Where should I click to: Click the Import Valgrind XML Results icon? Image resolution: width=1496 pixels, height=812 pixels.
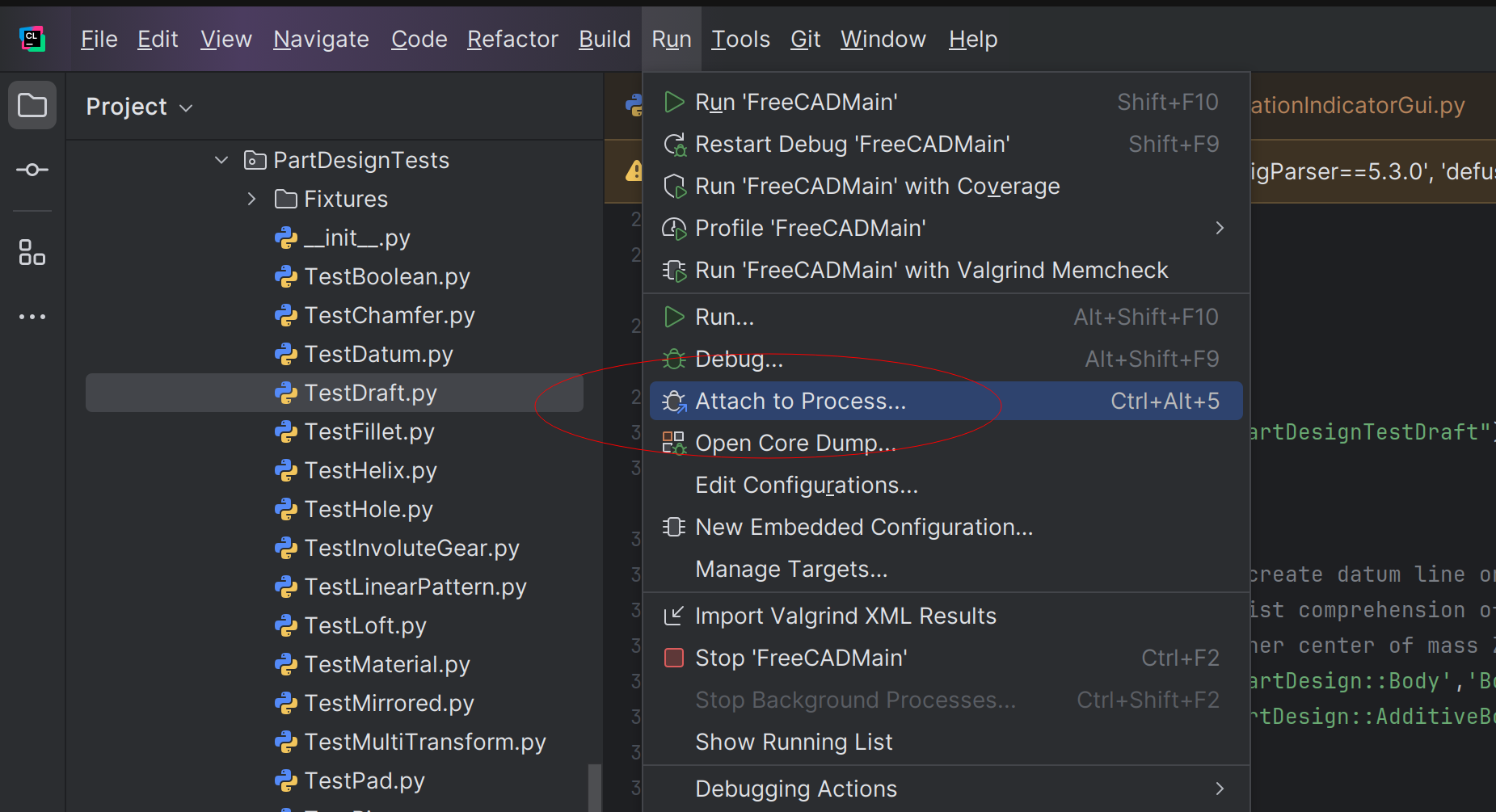(673, 616)
